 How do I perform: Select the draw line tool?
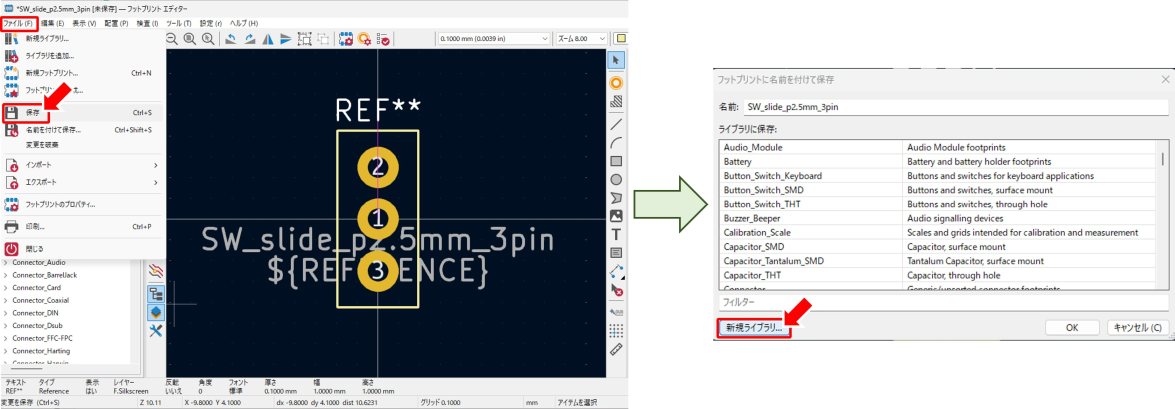617,124
